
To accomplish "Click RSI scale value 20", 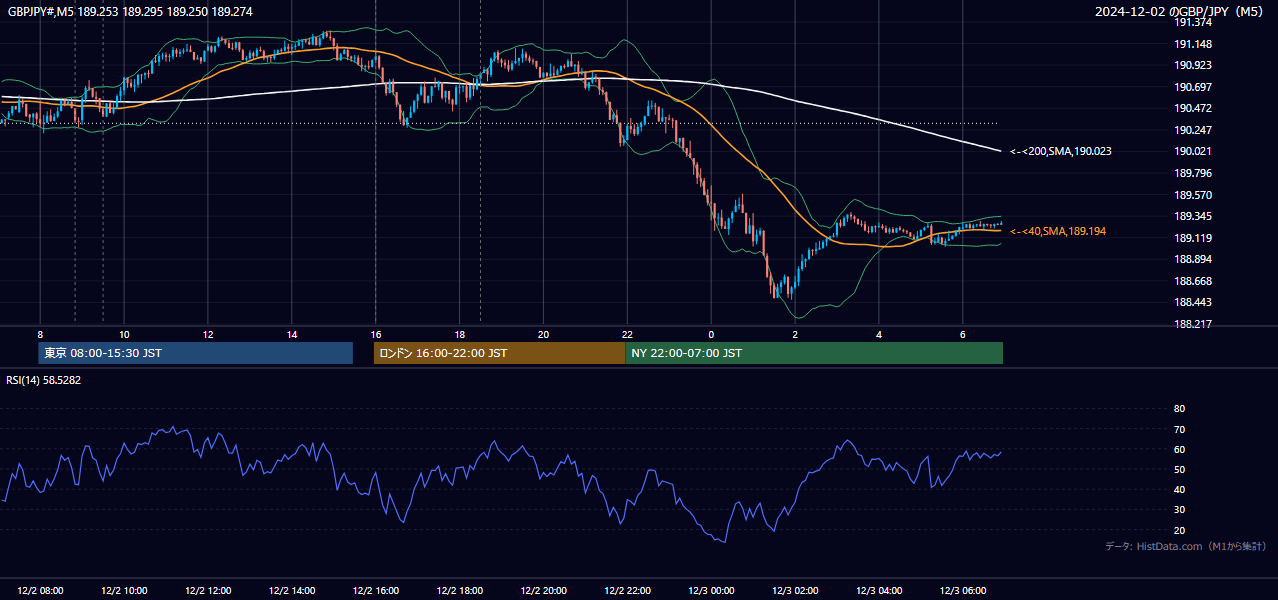I will (1179, 530).
